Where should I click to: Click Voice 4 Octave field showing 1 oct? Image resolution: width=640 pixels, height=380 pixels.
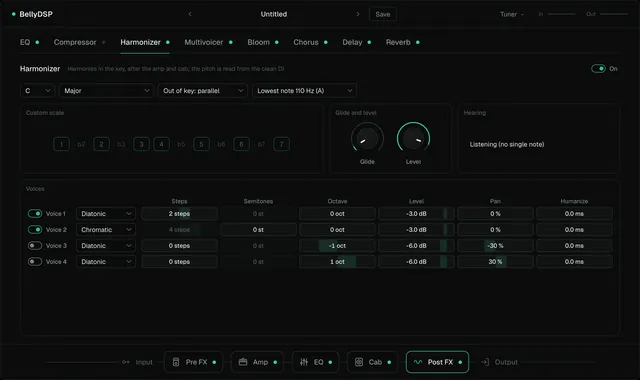tap(337, 262)
